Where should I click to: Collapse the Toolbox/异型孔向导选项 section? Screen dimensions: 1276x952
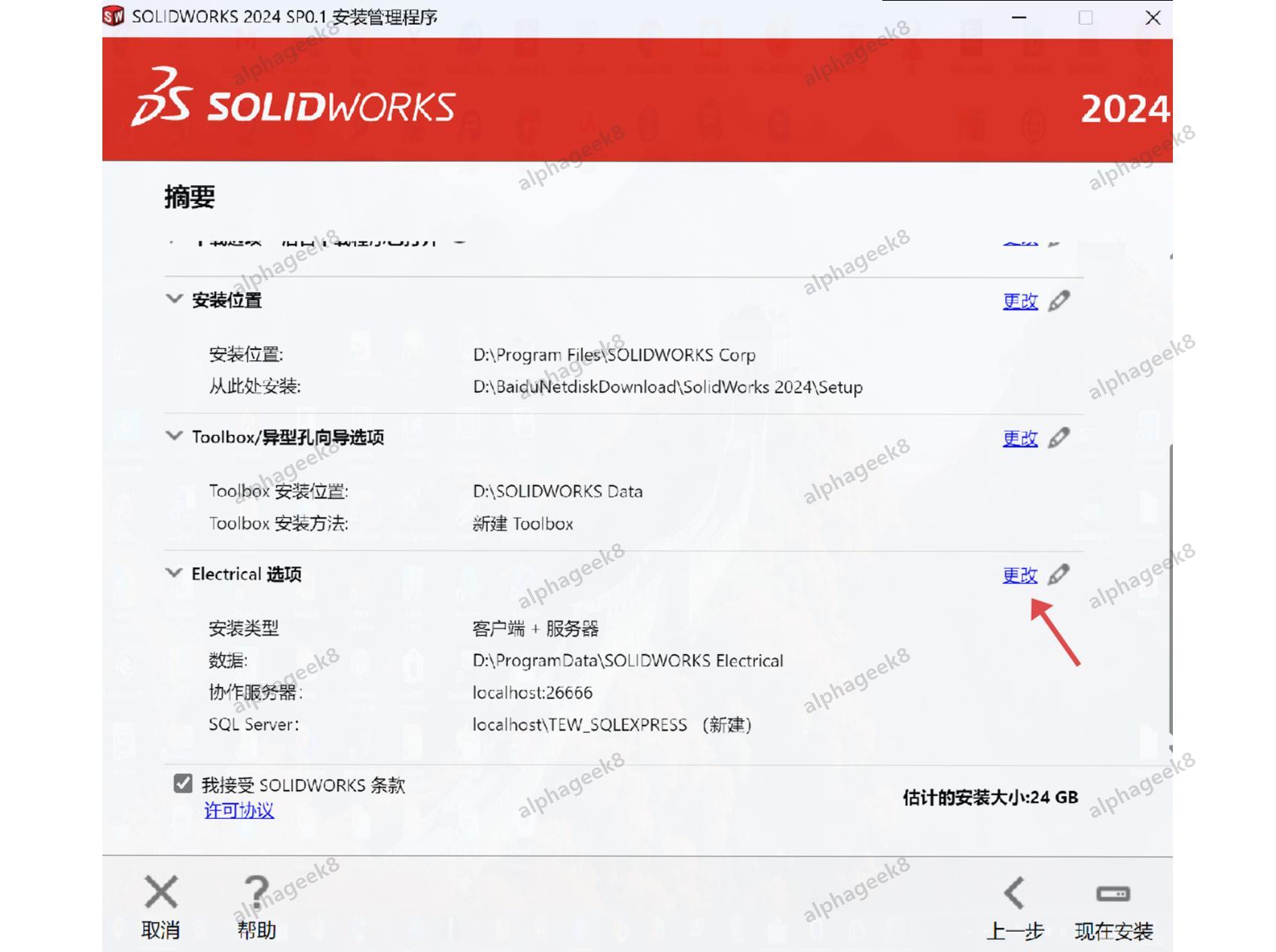(x=174, y=436)
